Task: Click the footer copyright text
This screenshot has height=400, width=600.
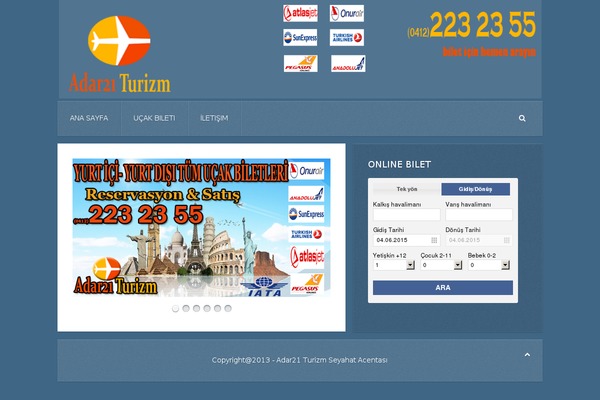Action: [x=300, y=360]
